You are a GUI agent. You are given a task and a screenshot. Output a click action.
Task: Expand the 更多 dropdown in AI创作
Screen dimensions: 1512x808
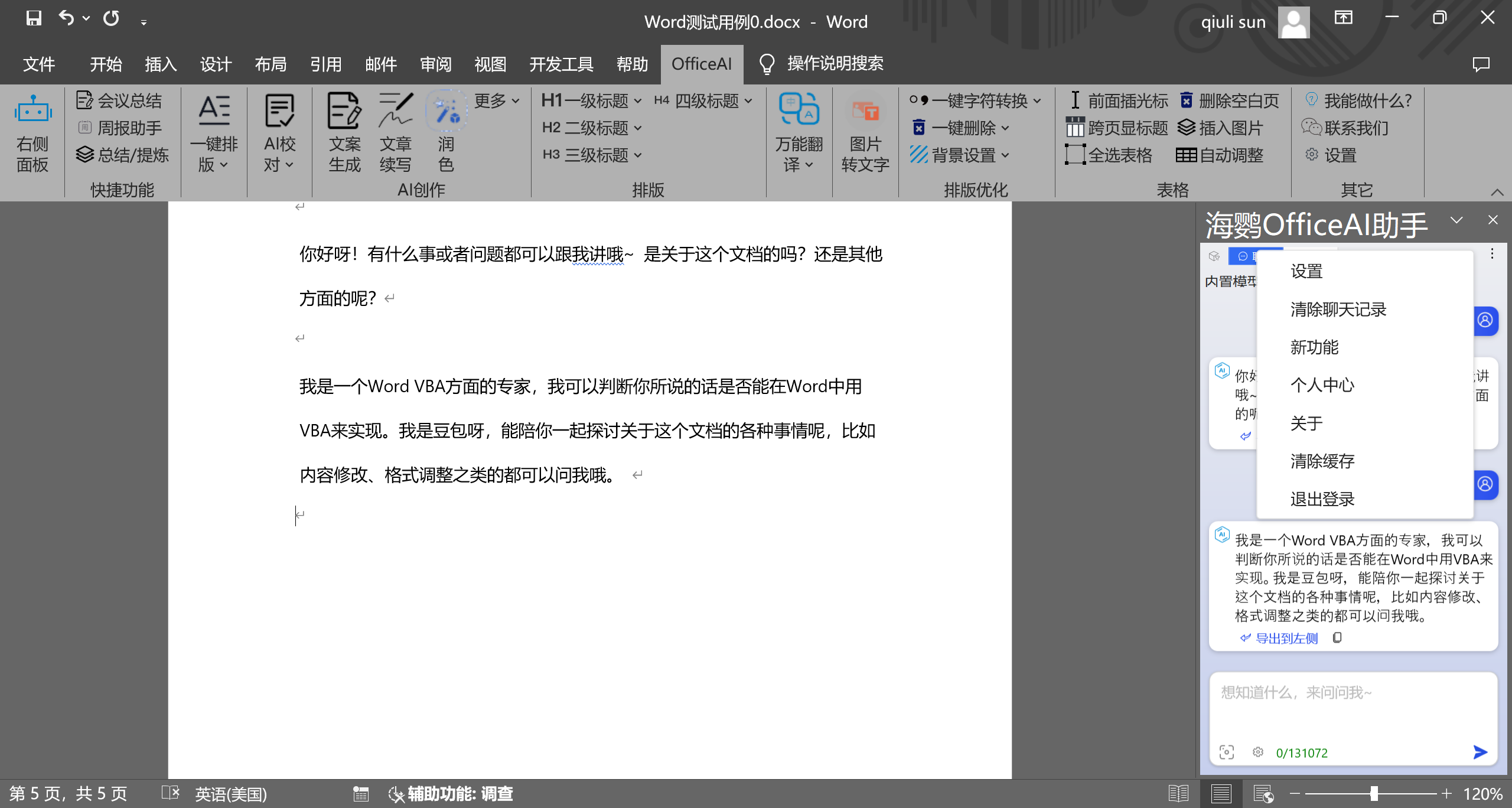[x=497, y=100]
